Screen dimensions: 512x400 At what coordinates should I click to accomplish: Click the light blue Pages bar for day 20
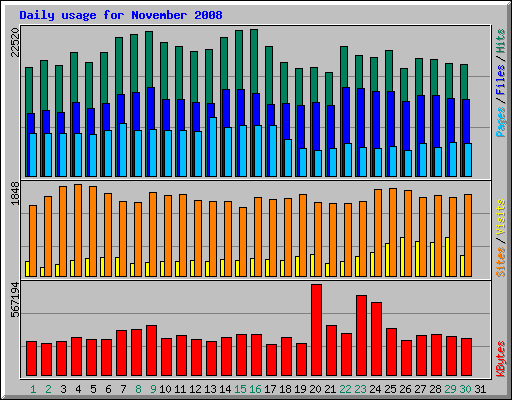click(318, 163)
